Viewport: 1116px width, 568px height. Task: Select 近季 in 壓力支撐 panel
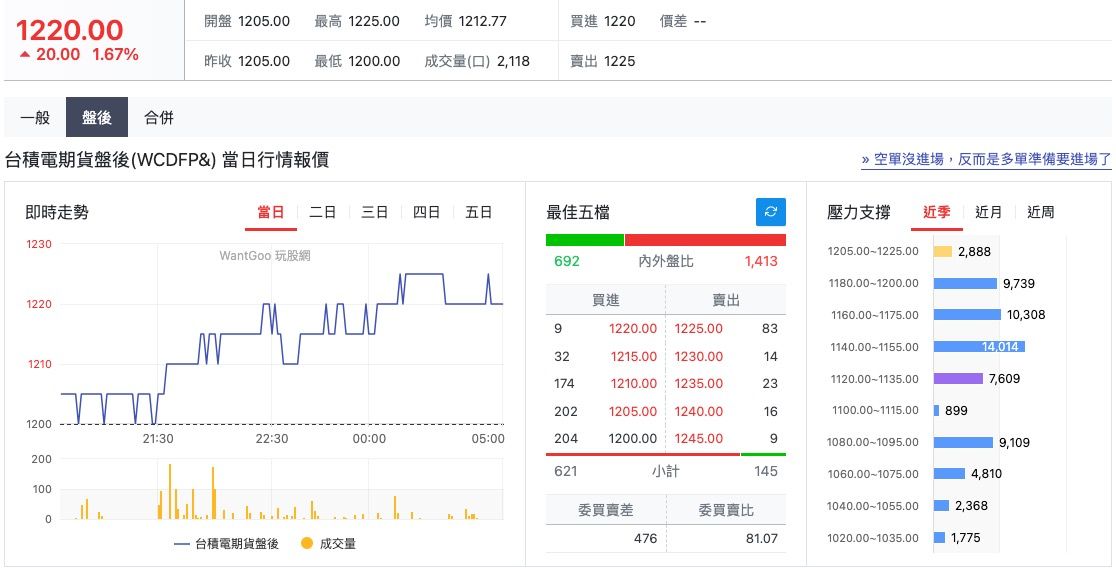[937, 212]
